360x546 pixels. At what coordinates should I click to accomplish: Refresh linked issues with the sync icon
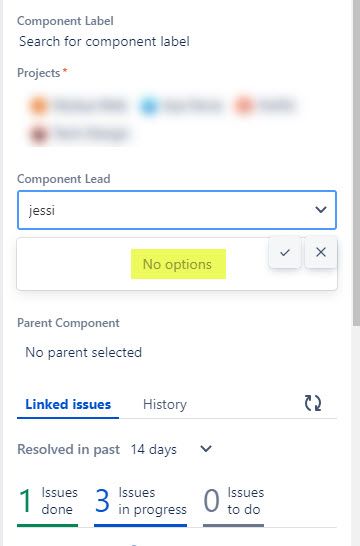tap(313, 403)
